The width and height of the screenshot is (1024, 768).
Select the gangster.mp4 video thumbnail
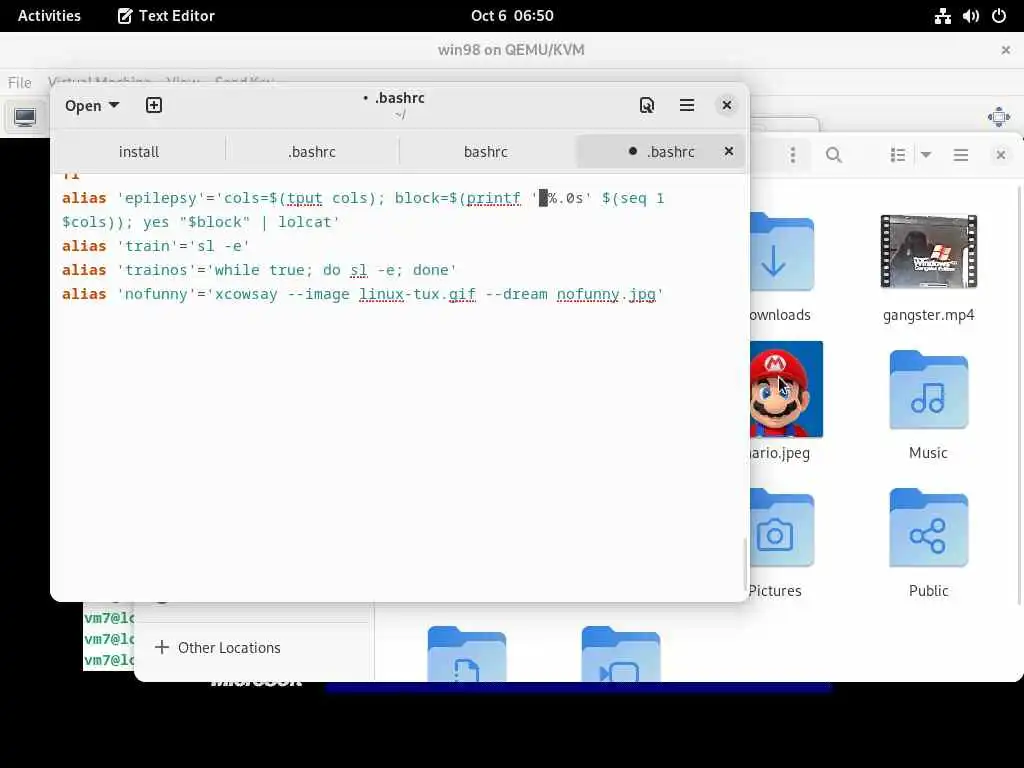point(928,251)
